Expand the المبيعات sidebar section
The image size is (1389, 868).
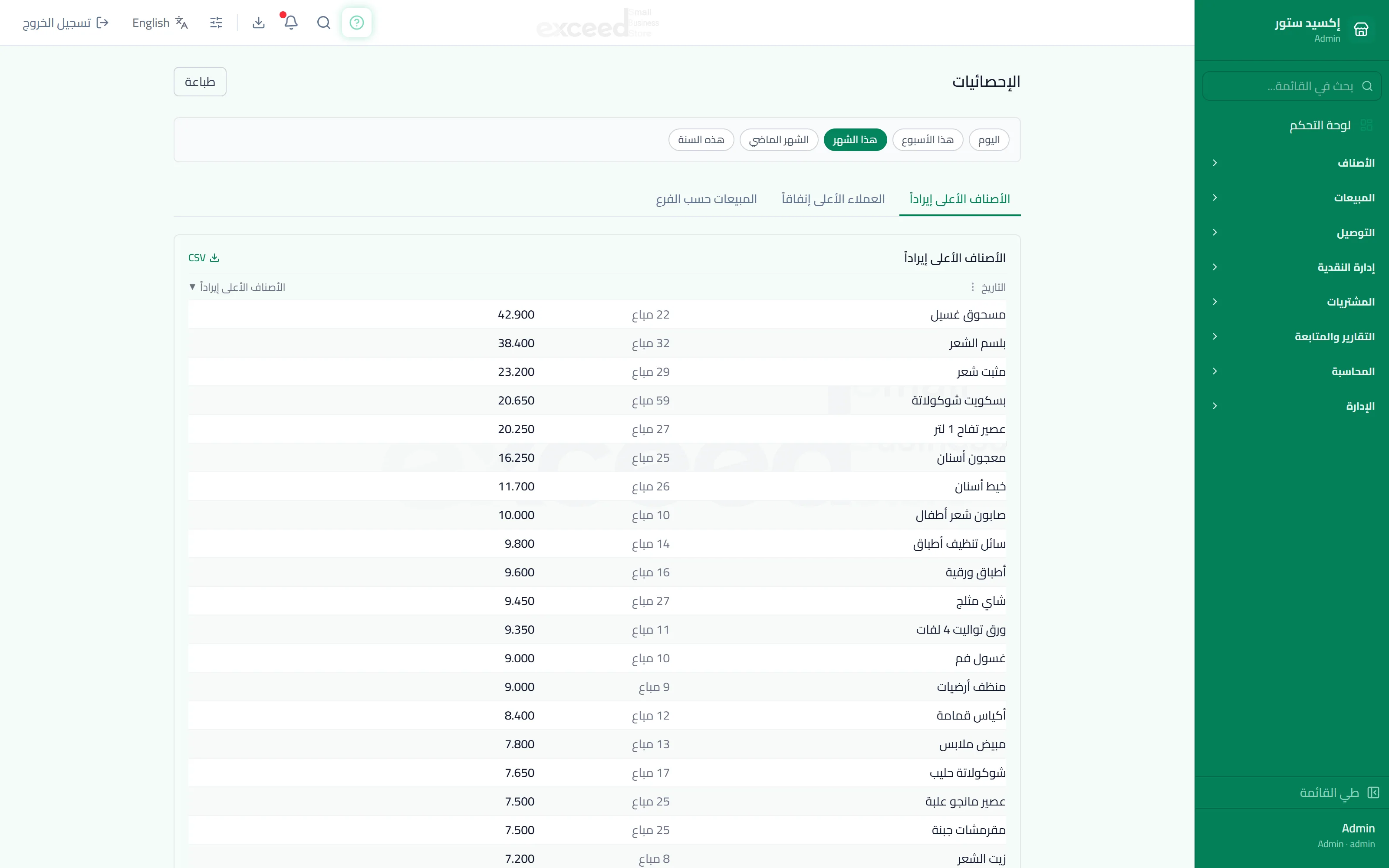[x=1291, y=197]
